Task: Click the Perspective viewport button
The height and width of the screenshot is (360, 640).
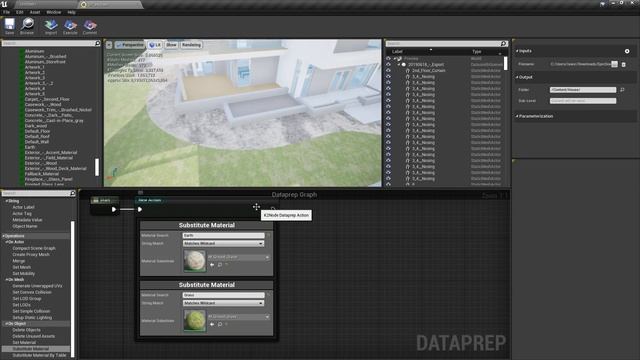Action: (130, 45)
